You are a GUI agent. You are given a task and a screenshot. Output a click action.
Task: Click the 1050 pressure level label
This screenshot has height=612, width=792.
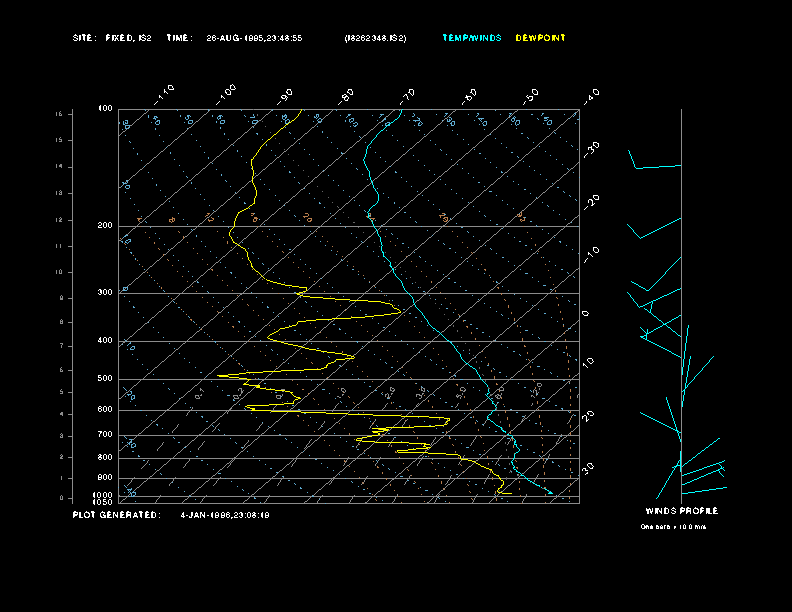click(x=103, y=502)
